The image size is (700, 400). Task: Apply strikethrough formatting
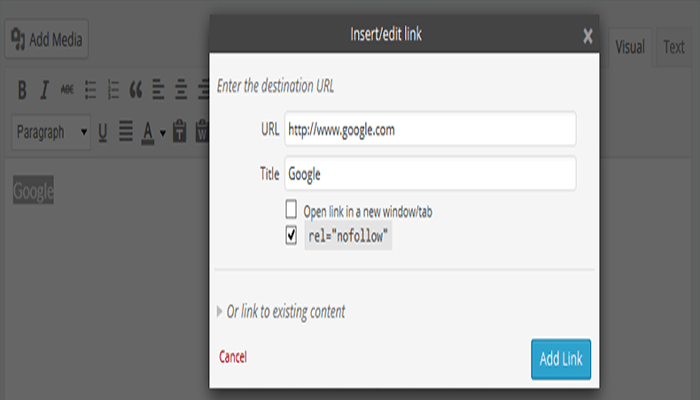tap(67, 90)
